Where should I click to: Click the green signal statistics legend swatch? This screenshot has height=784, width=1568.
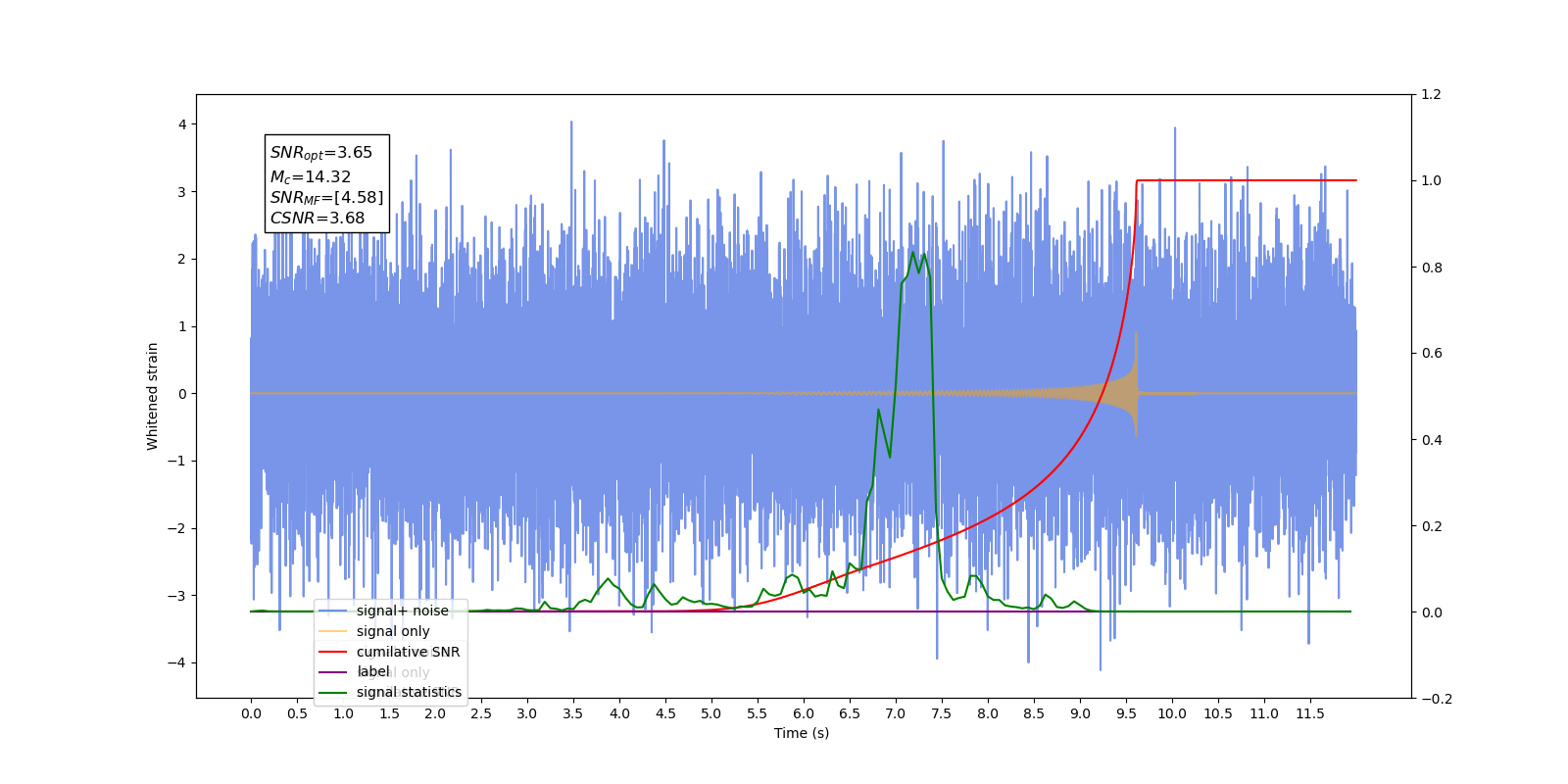click(x=333, y=693)
